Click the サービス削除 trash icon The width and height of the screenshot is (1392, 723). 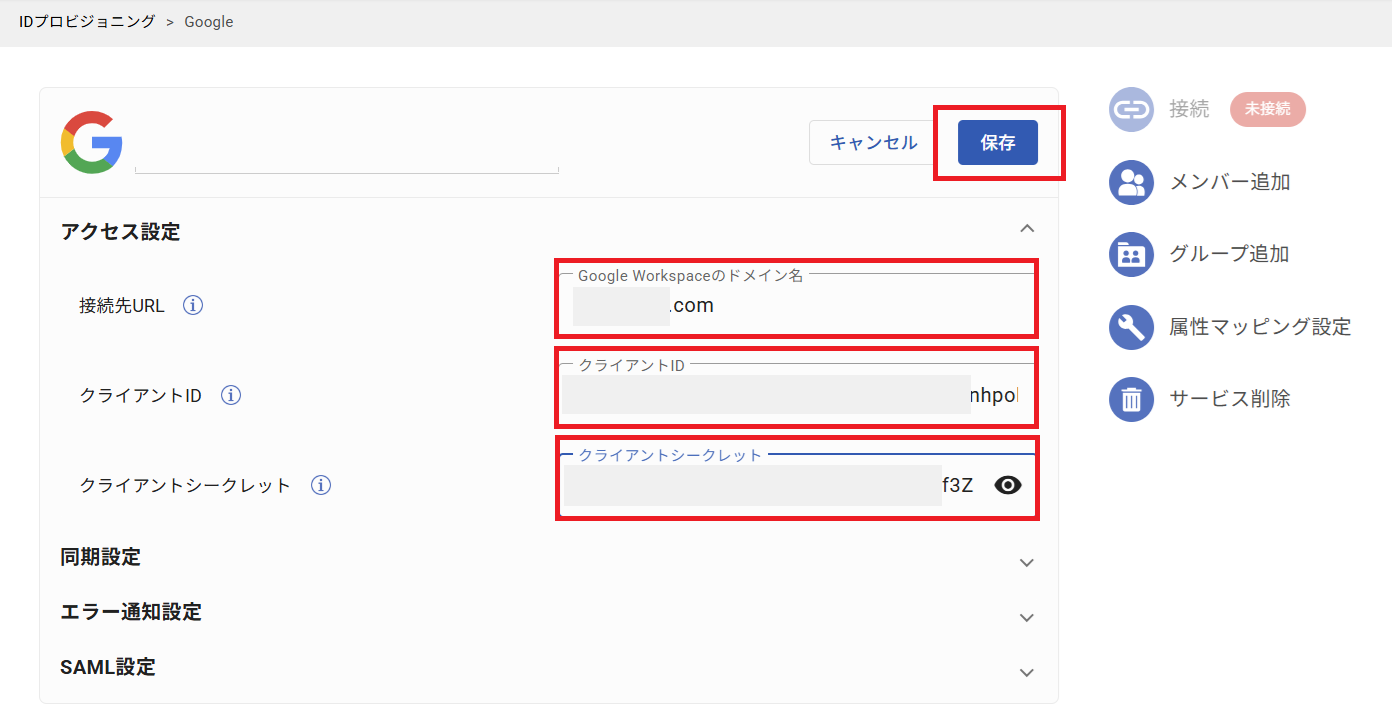tap(1131, 398)
